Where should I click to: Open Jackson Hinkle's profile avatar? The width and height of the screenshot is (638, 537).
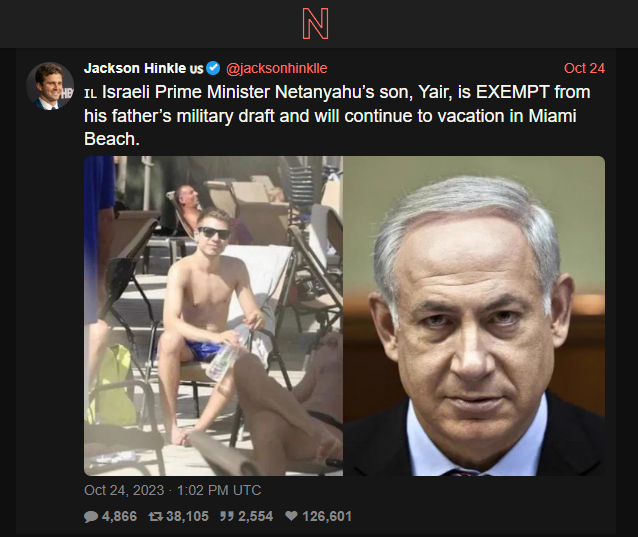(50, 86)
